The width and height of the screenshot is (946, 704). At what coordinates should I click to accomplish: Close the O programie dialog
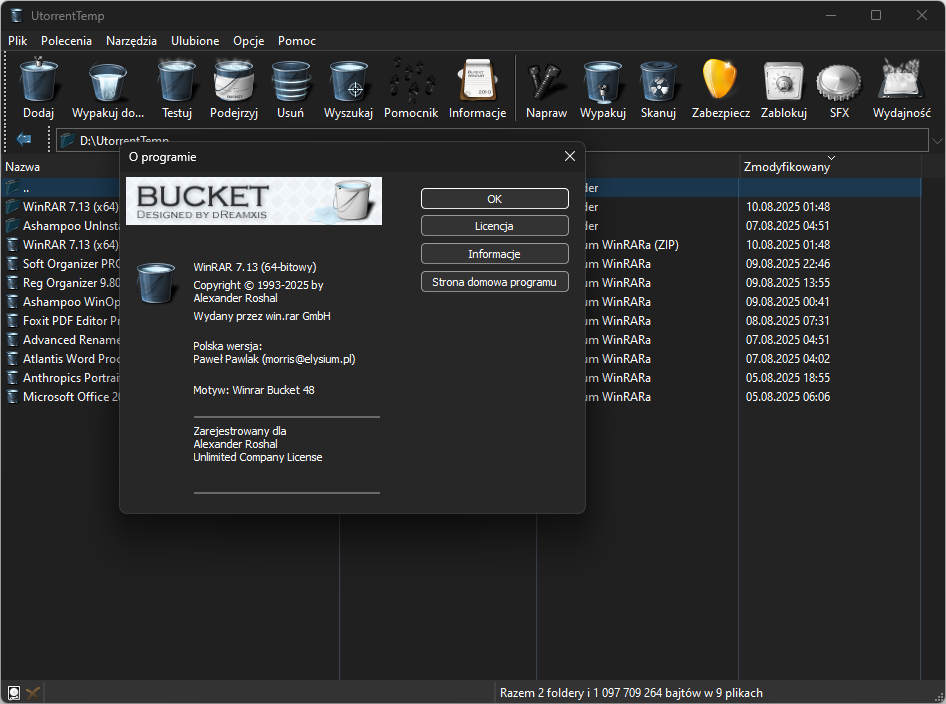click(570, 156)
